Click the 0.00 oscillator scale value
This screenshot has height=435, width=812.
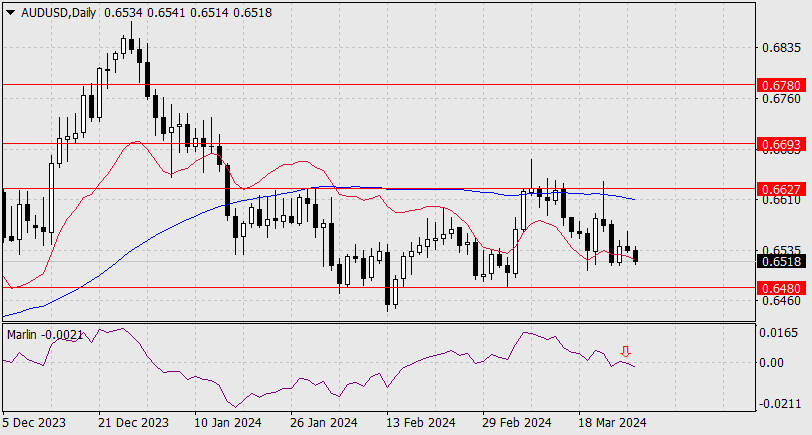[771, 362]
